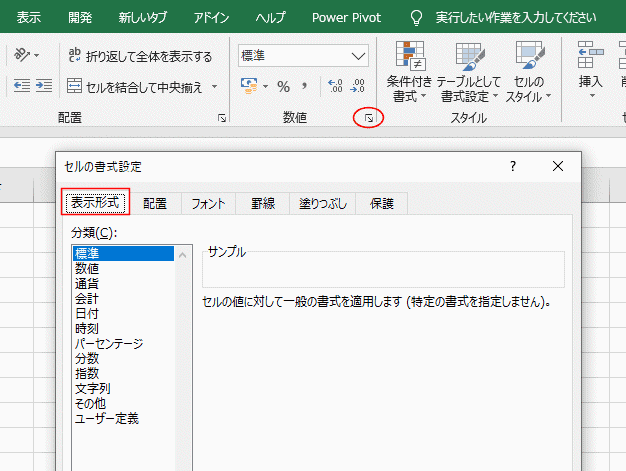Open the cell styles (セルのスタイル) gallery
The height and width of the screenshot is (471, 626).
528,73
